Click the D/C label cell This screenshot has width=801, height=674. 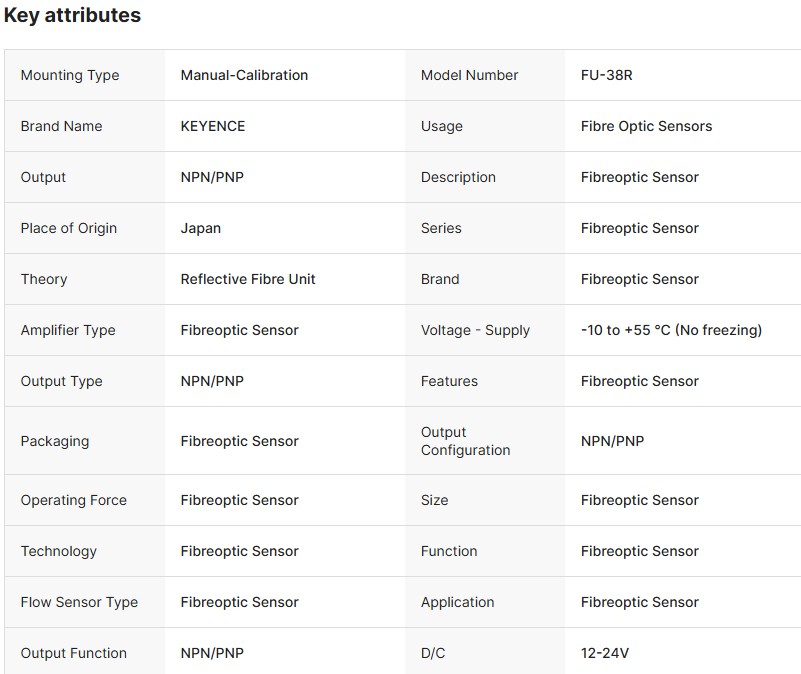[433, 653]
